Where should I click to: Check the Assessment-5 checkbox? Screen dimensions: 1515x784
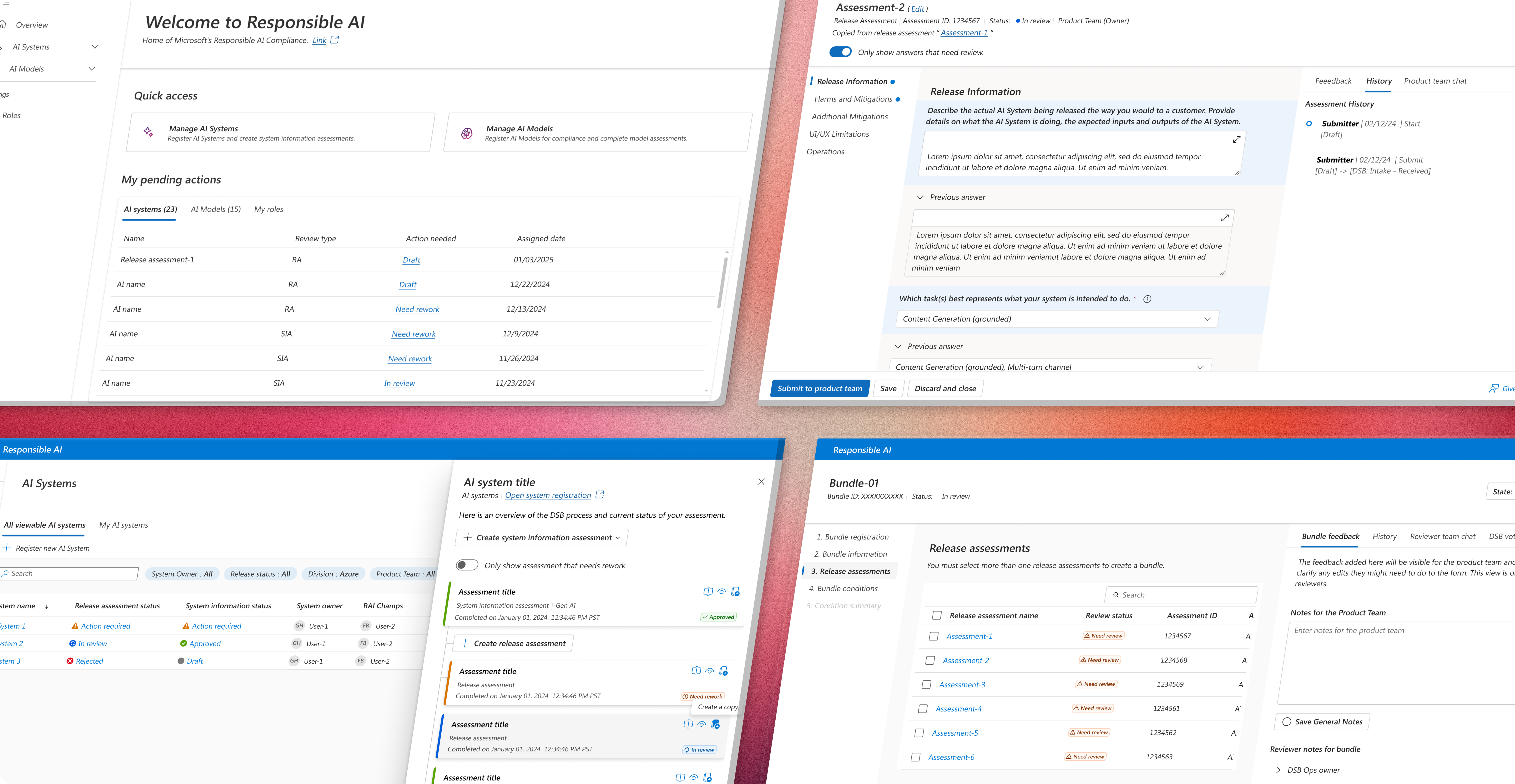point(919,733)
